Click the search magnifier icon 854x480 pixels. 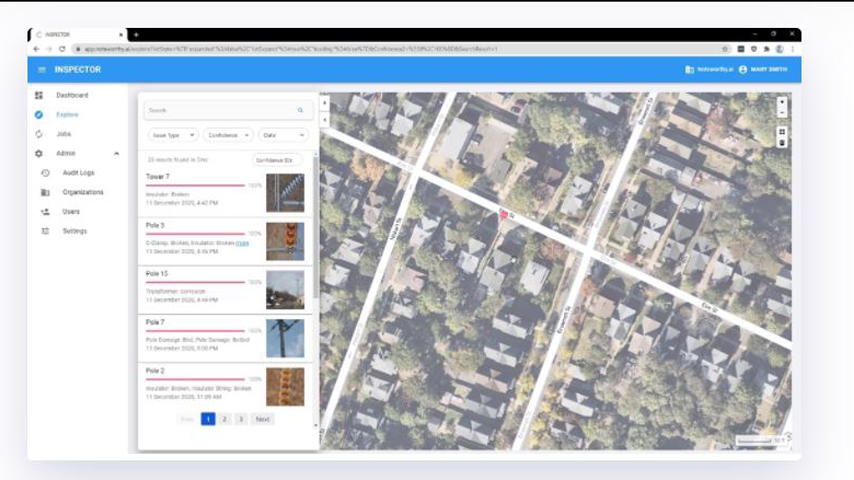300,110
